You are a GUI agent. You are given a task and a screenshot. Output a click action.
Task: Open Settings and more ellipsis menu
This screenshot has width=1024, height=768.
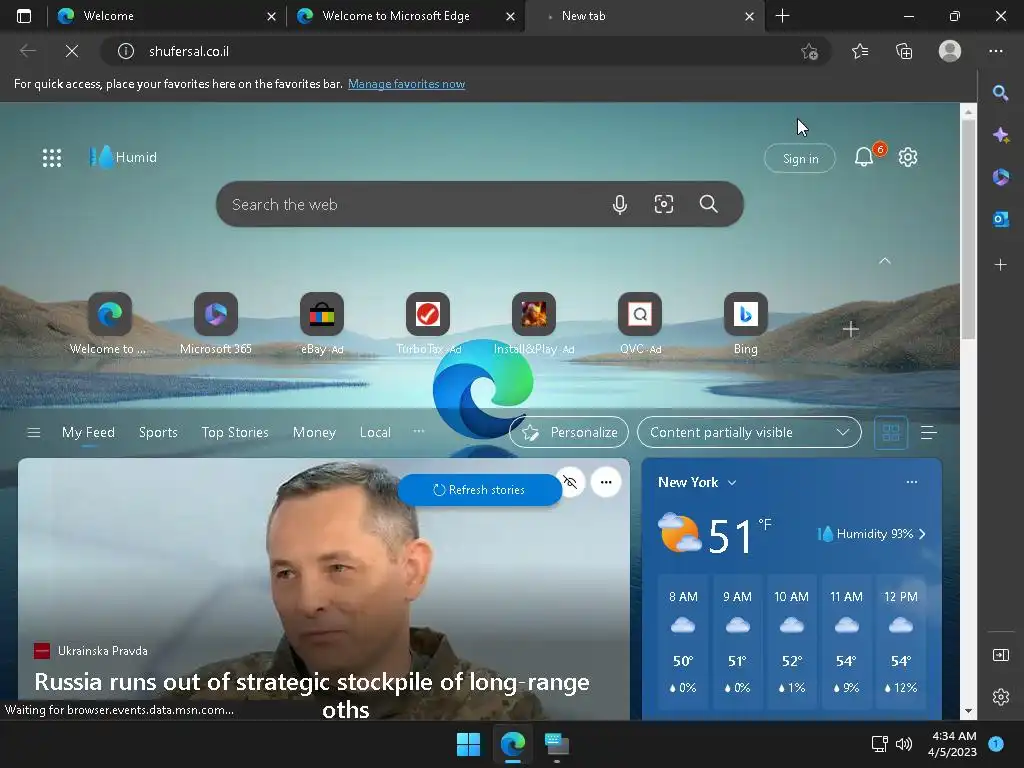tap(995, 51)
